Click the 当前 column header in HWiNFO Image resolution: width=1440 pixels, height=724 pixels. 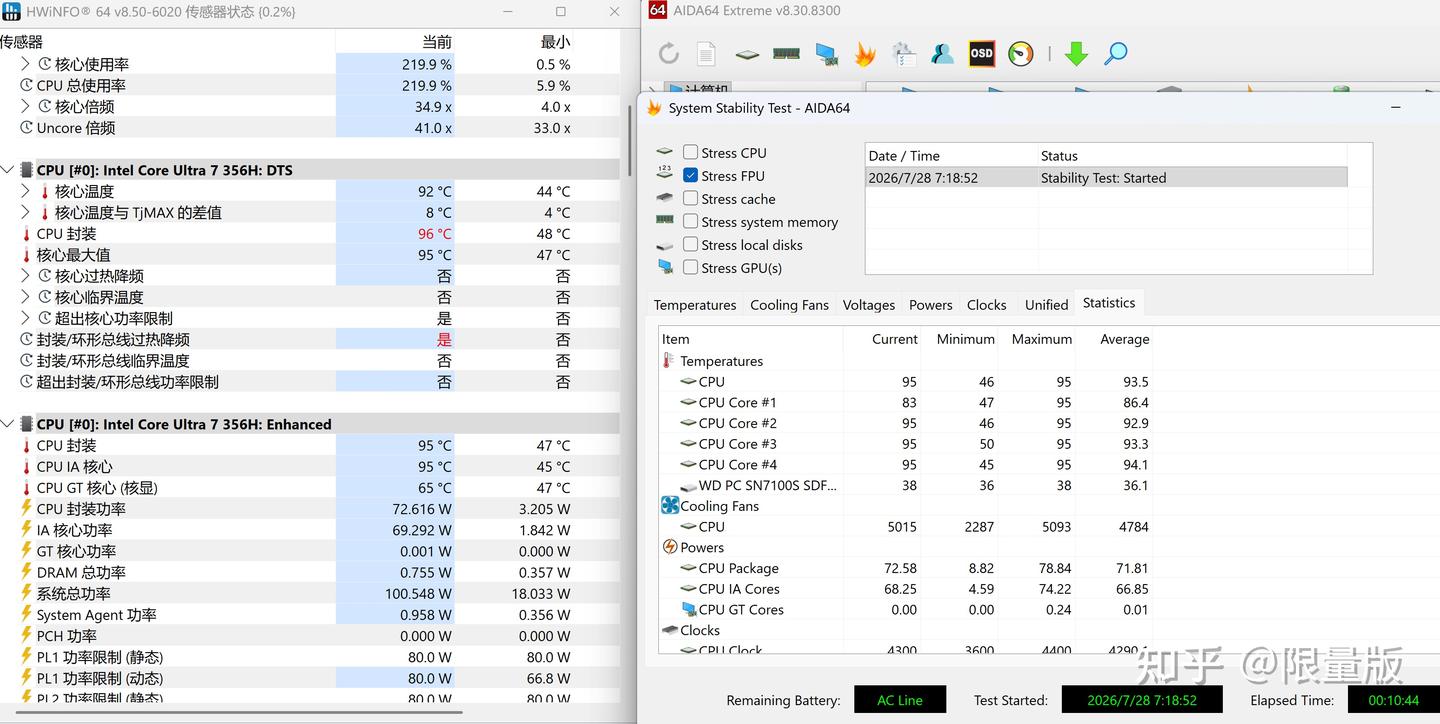click(437, 42)
